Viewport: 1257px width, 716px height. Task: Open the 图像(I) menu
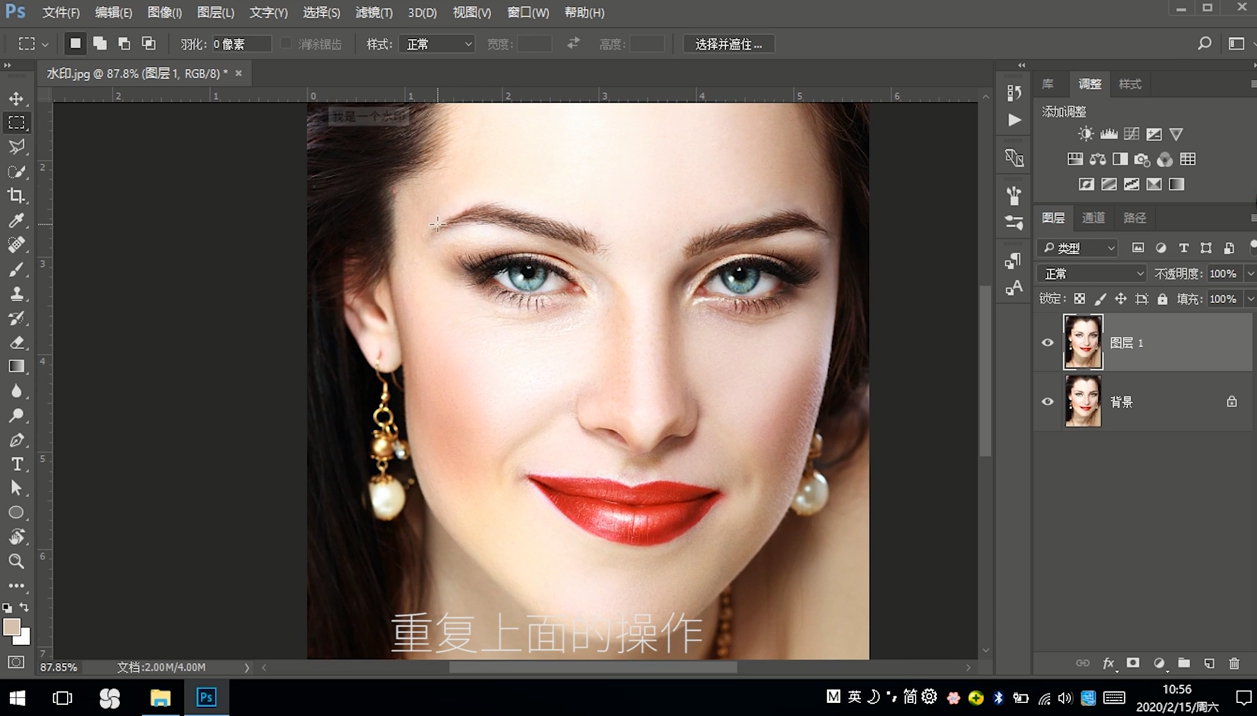click(x=164, y=13)
